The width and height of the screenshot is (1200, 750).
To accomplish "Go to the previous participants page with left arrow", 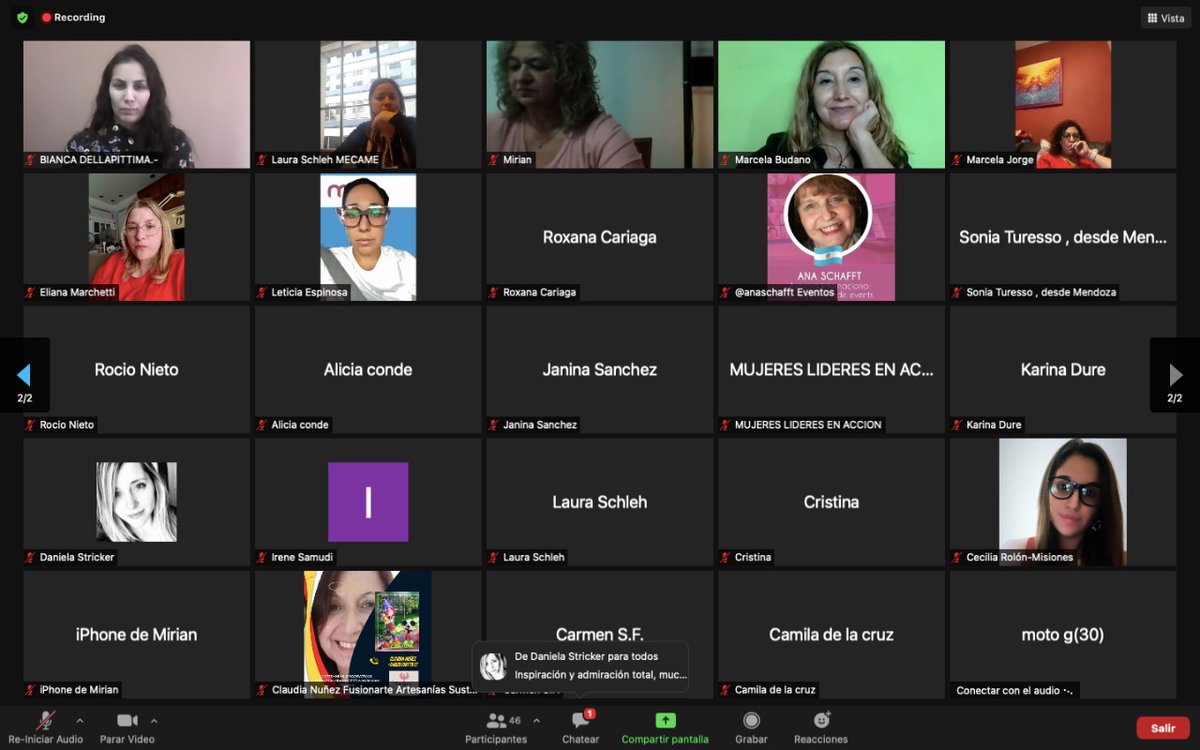I will click(x=25, y=375).
